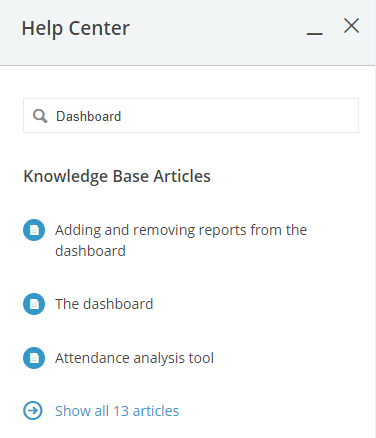Click document icon beside Attendance analysis tool
Image resolution: width=376 pixels, height=438 pixels.
[x=34, y=358]
